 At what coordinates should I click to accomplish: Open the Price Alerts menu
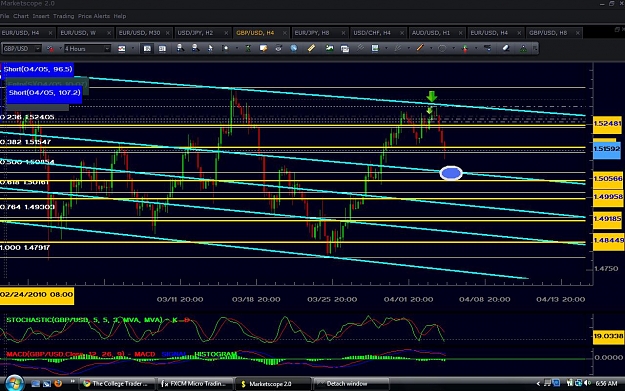(94, 16)
